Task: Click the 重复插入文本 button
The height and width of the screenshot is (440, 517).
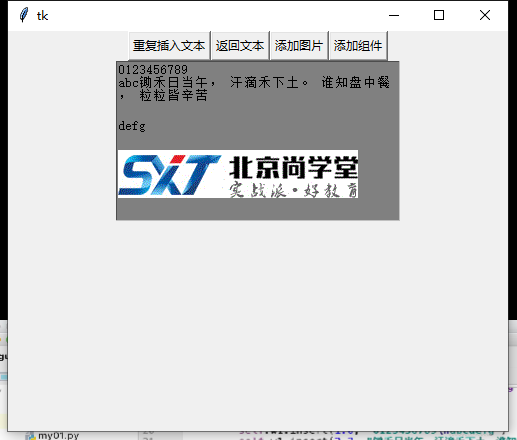Action: [x=169, y=46]
